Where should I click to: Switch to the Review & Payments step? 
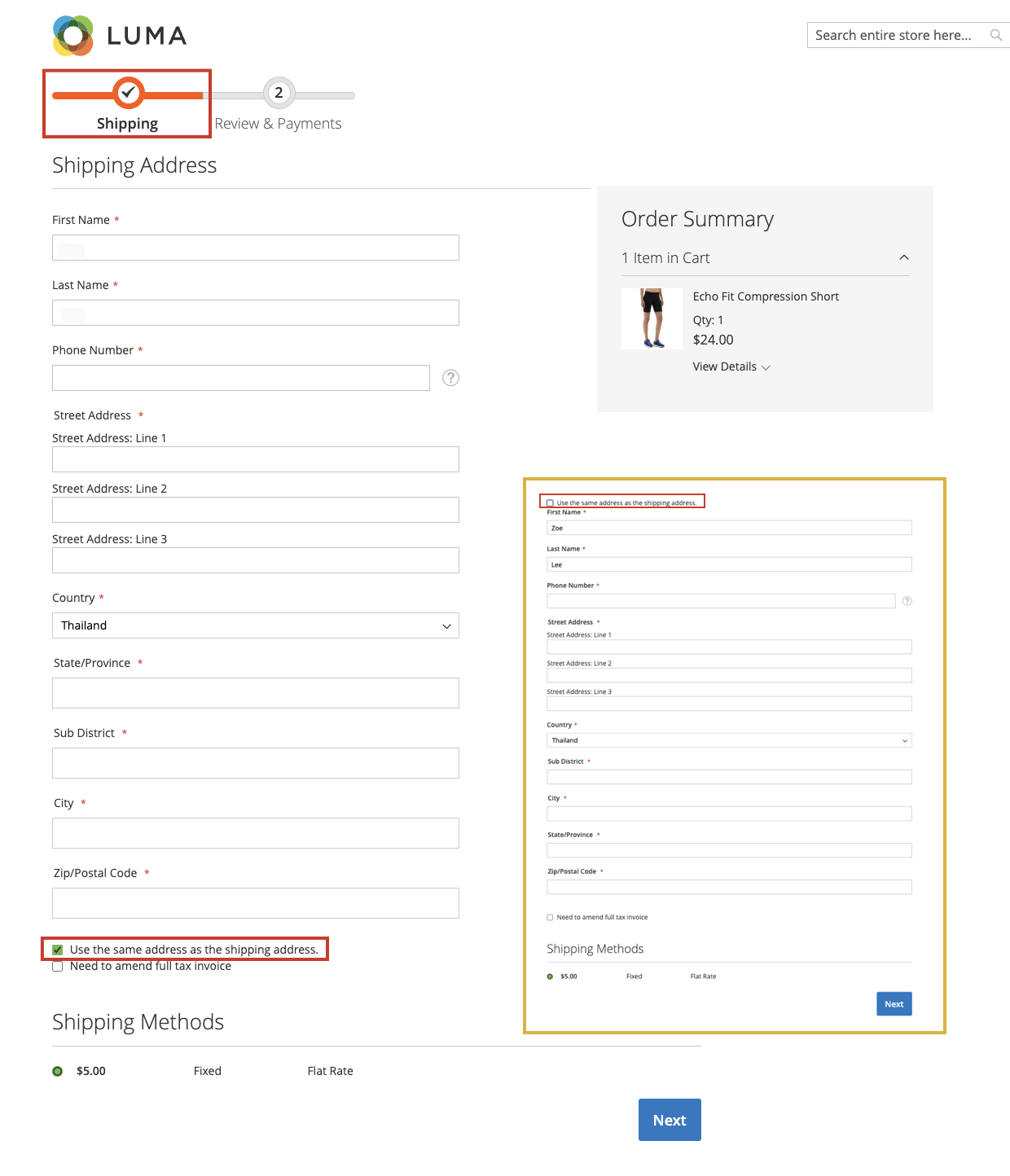click(278, 123)
